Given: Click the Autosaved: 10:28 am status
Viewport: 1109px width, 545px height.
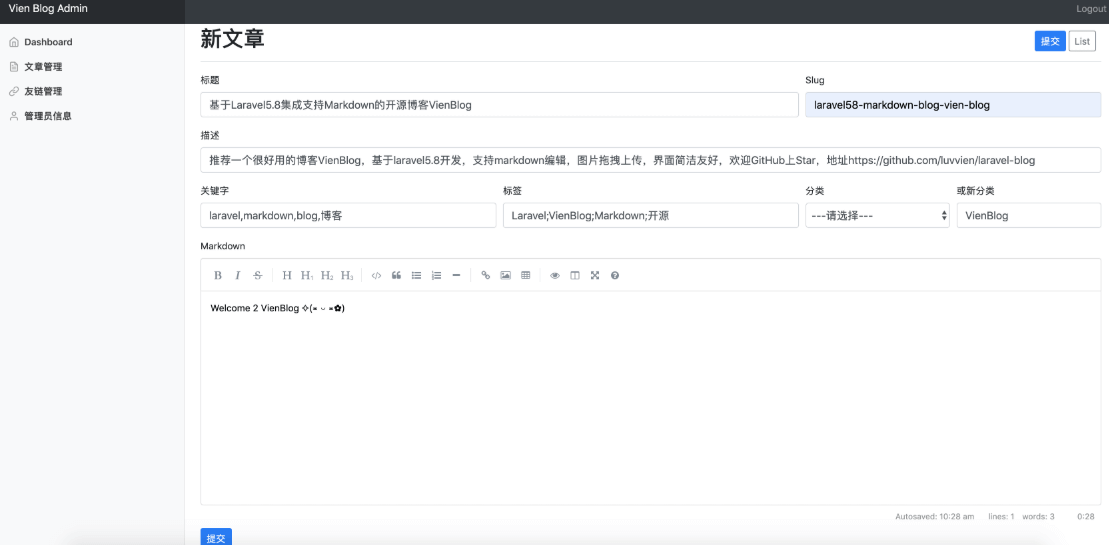Looking at the screenshot, I should click(934, 517).
